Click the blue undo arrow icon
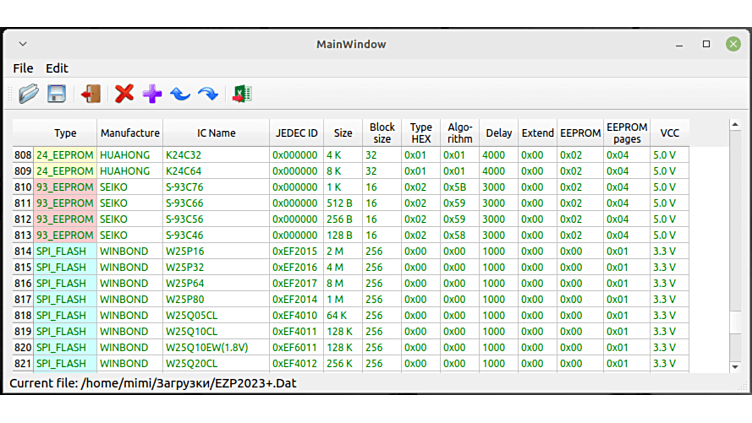This screenshot has width=752, height=423. pos(180,94)
